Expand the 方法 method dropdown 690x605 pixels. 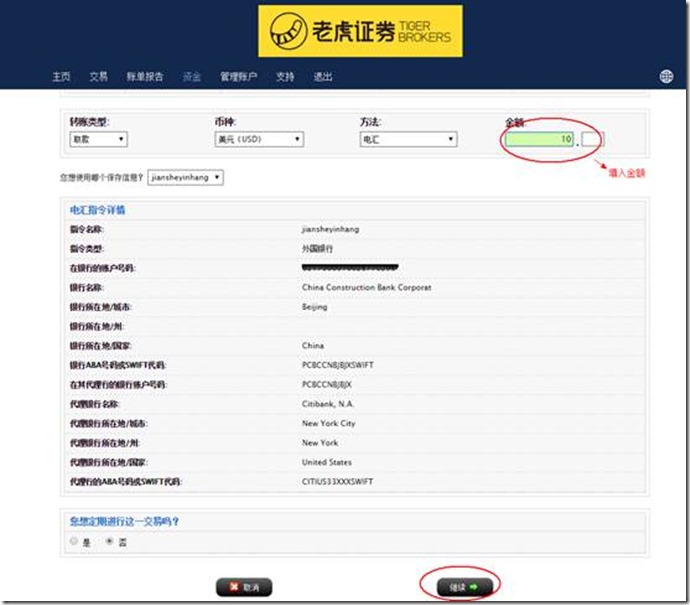[408, 139]
